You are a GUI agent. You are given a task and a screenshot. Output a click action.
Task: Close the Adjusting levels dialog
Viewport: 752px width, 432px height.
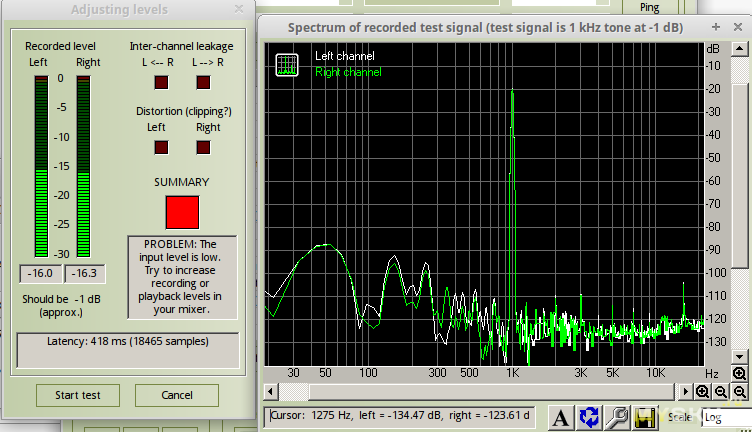[x=237, y=9]
